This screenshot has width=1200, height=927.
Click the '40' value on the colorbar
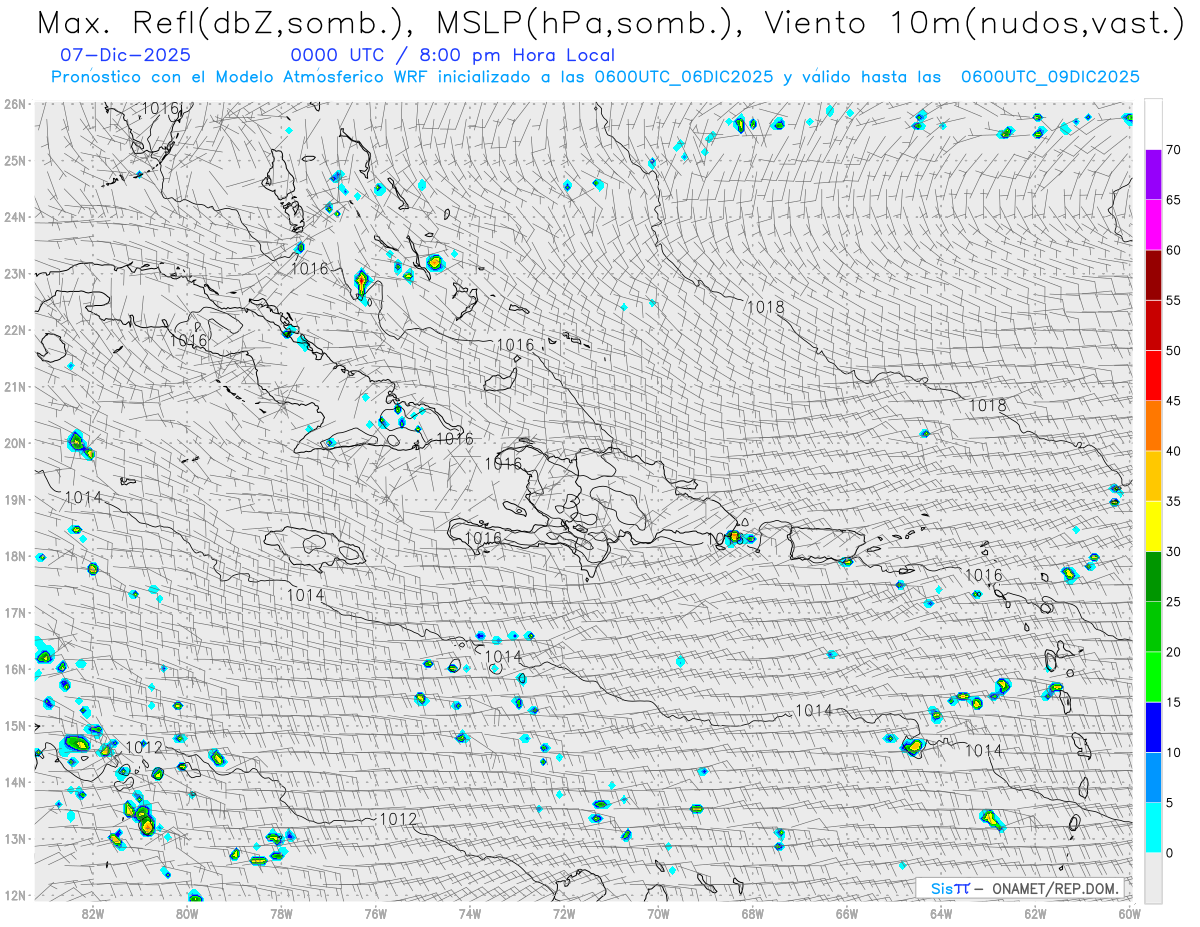[1173, 451]
